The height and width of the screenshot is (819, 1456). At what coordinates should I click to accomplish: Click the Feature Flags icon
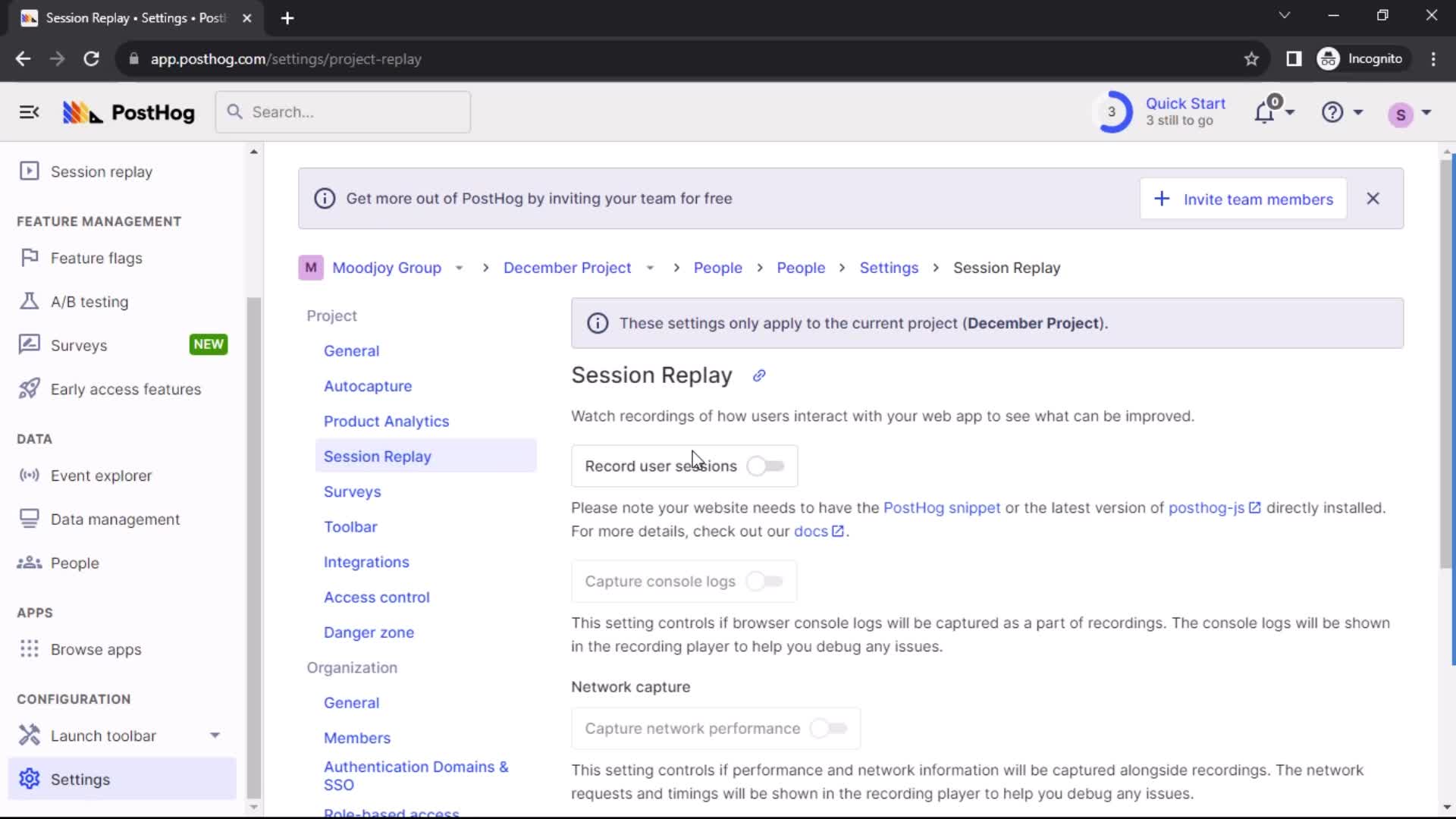point(28,258)
